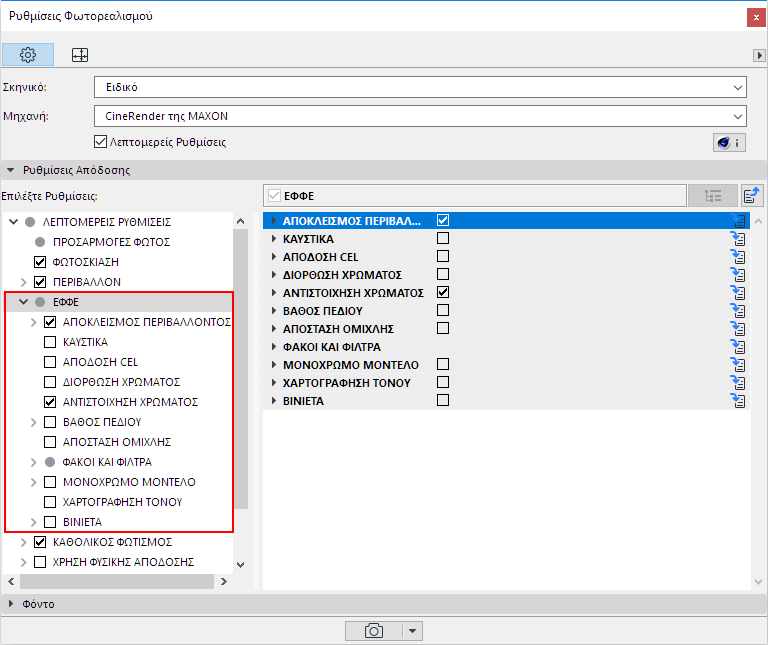Uncheck ΑΝΤΙΣΤΟΙΧΗΣΗ ΧΡΩΜΑΤΟΣ in the tree
This screenshot has height=645, width=768.
tap(50, 402)
